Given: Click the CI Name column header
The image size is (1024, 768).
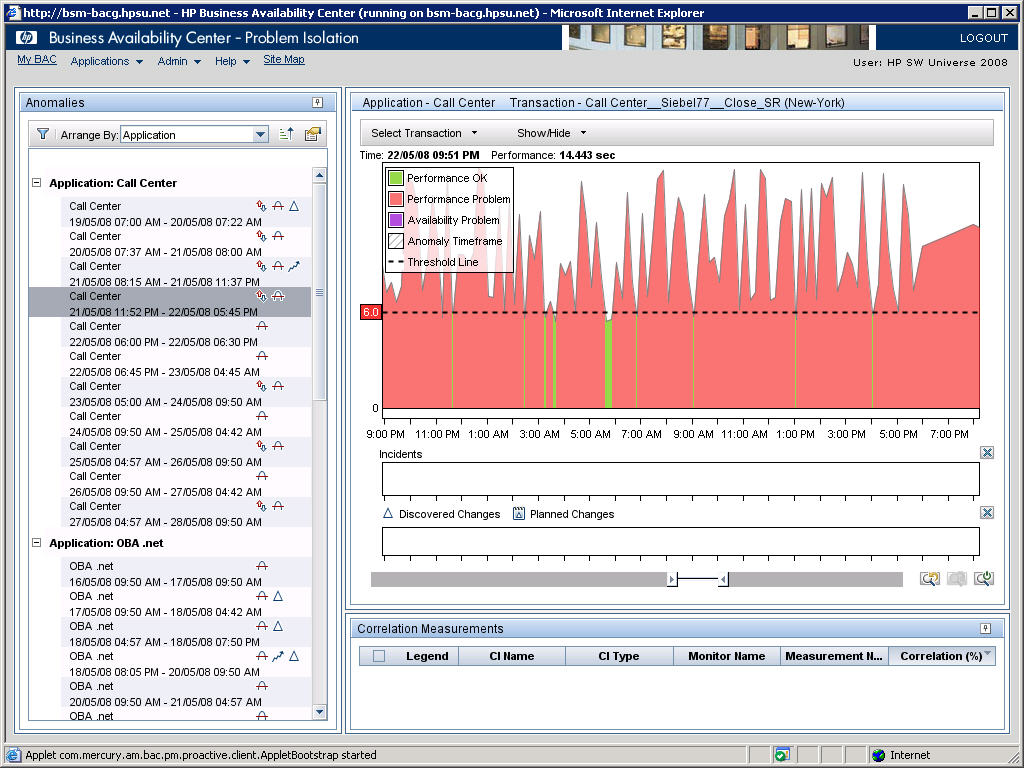Looking at the screenshot, I should (x=512, y=656).
